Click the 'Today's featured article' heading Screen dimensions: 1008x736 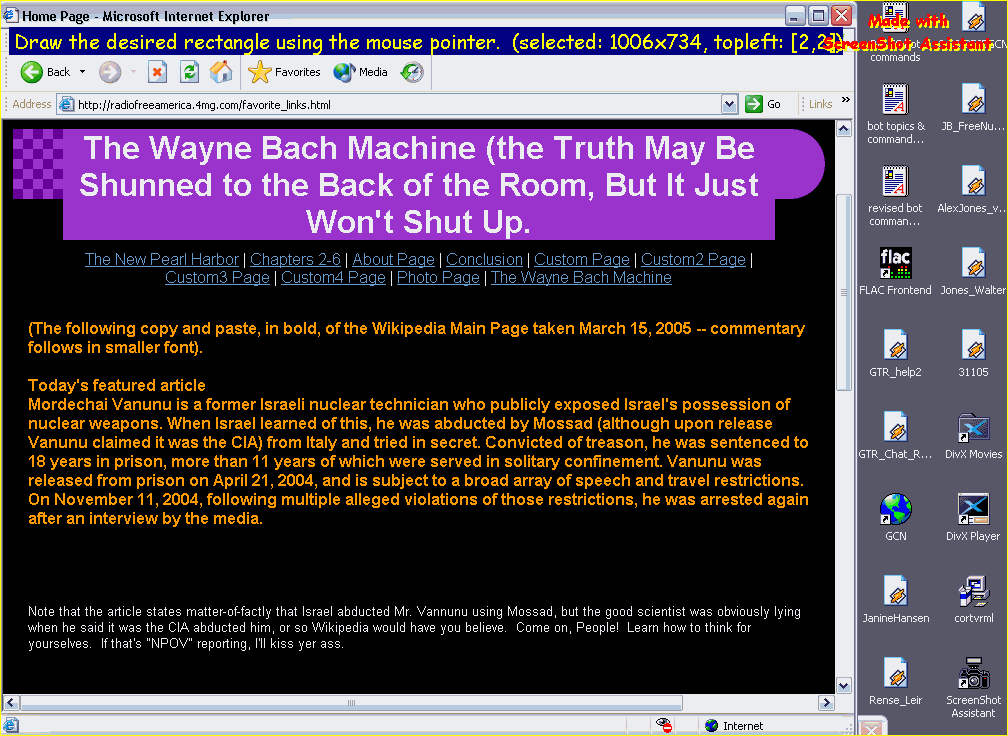pos(116,385)
